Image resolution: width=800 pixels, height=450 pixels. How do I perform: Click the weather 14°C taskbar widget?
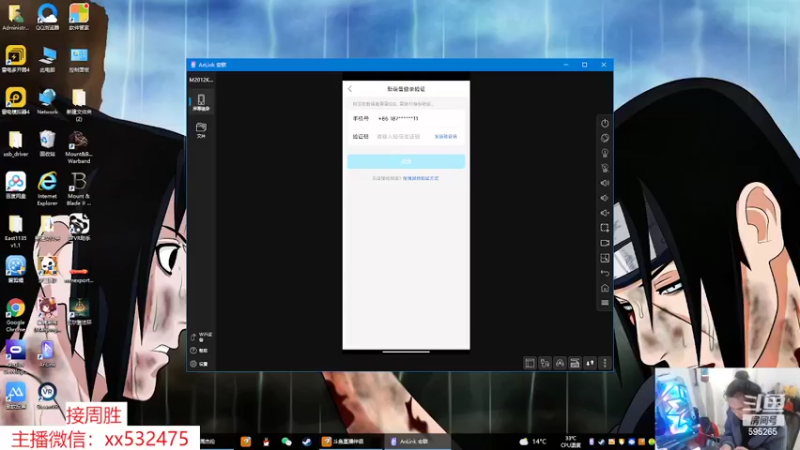click(x=533, y=441)
